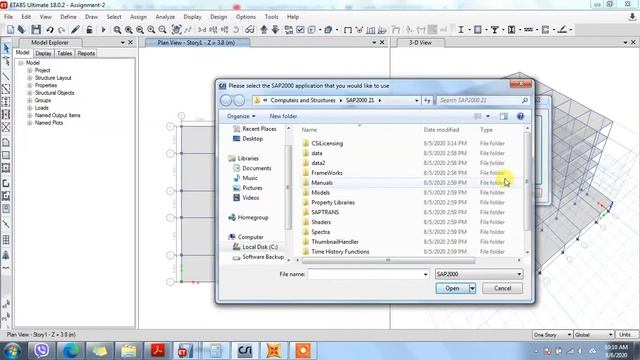The width and height of the screenshot is (640, 360).
Task: Open the Manuals folder
Action: [x=322, y=183]
